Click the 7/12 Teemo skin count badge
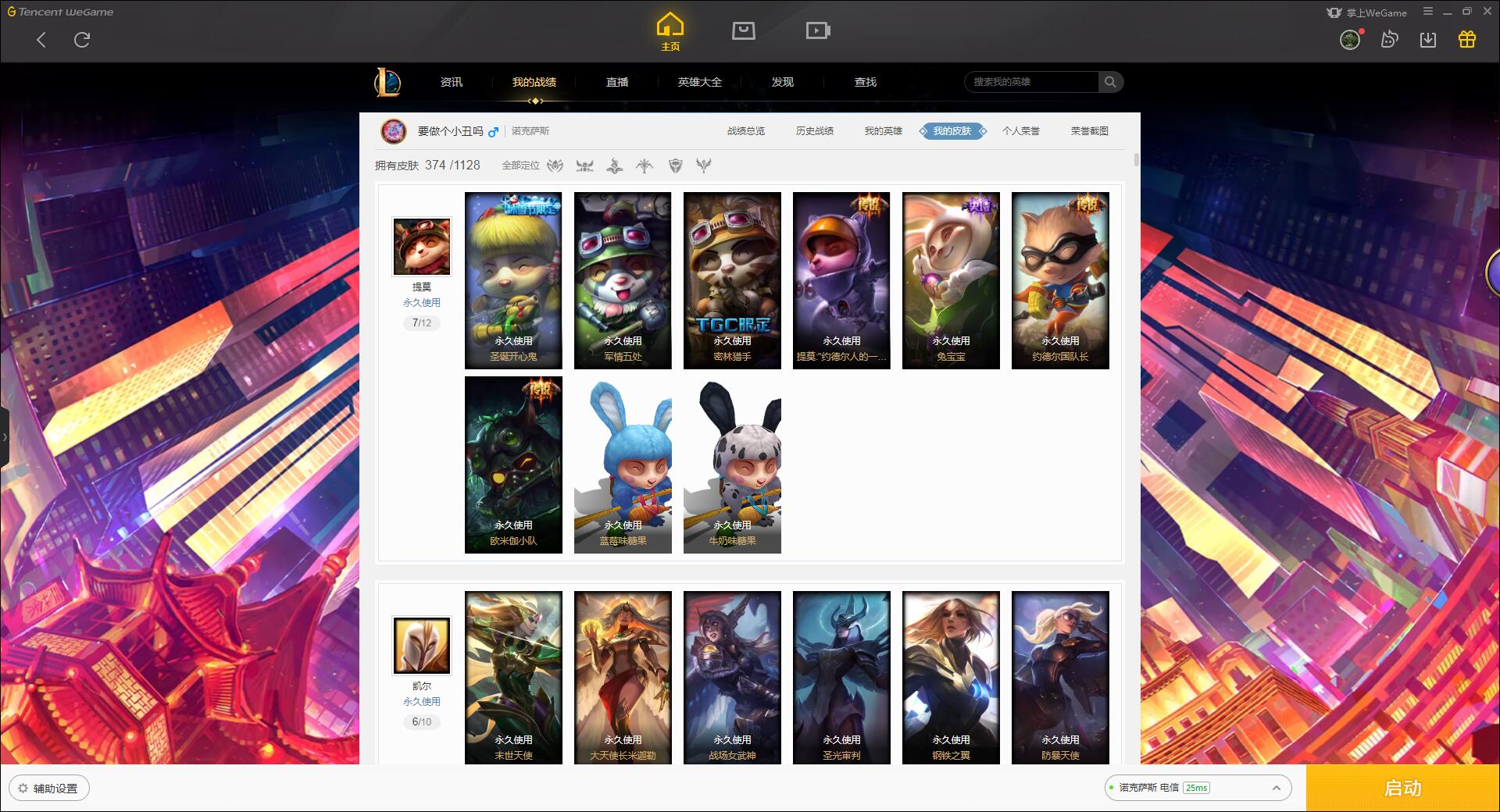The width and height of the screenshot is (1500, 812). click(x=422, y=323)
